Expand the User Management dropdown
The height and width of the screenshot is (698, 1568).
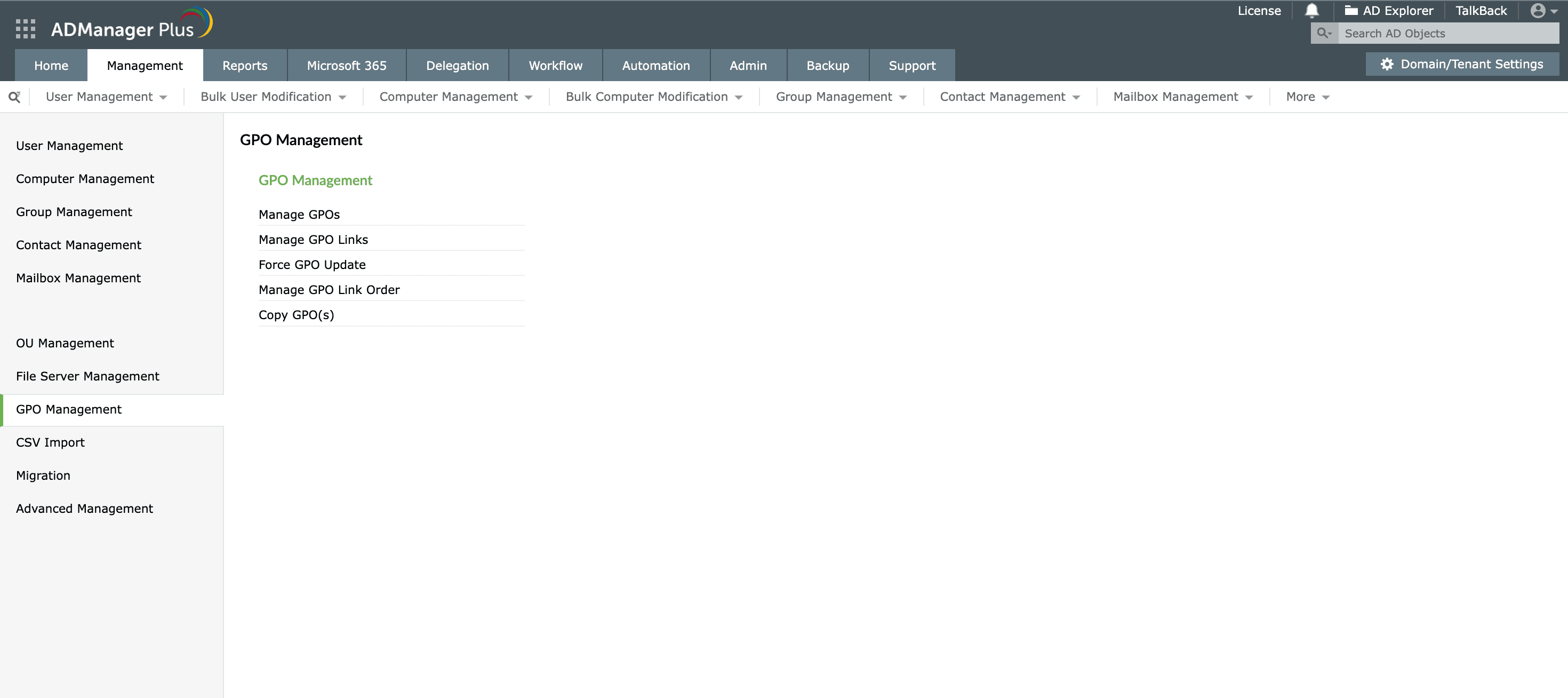pyautogui.click(x=106, y=97)
